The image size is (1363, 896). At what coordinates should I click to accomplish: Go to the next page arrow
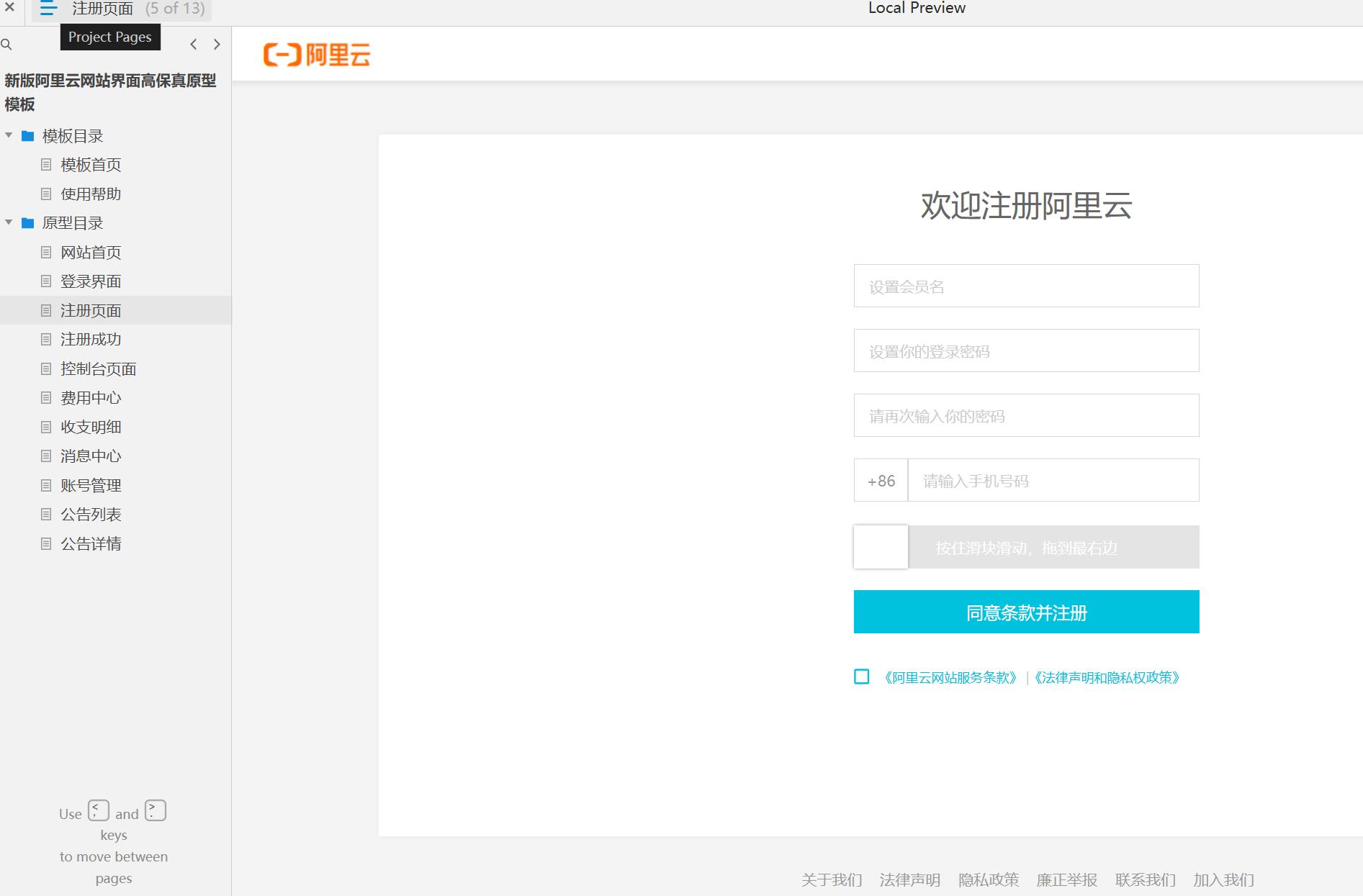[x=217, y=45]
